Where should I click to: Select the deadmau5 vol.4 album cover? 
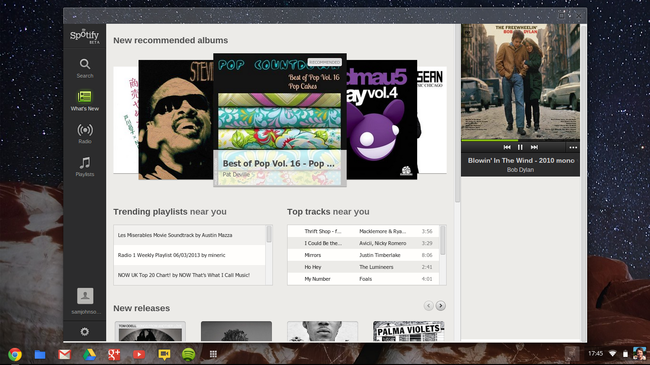point(382,119)
